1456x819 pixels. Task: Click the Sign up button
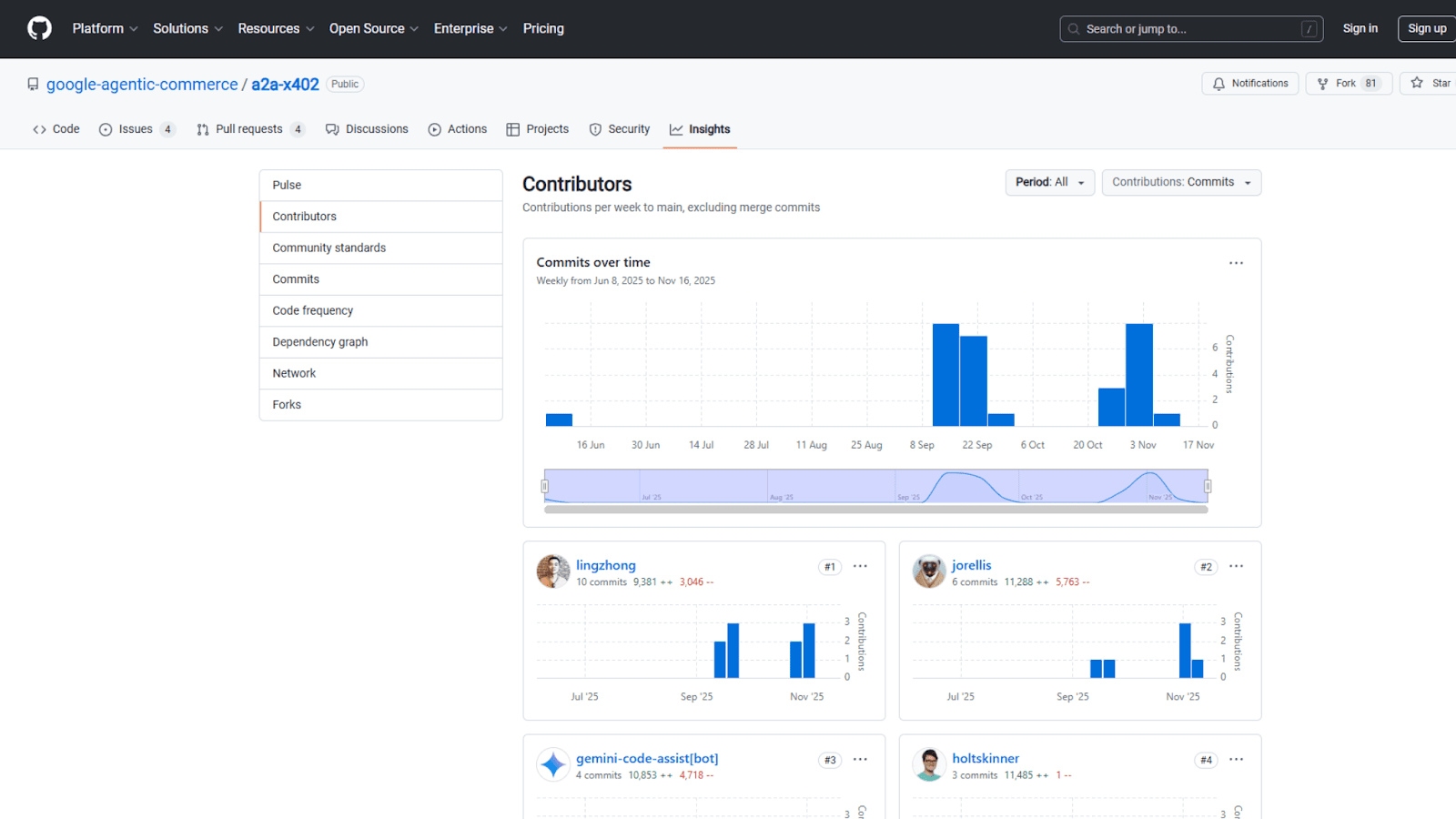pos(1426,28)
